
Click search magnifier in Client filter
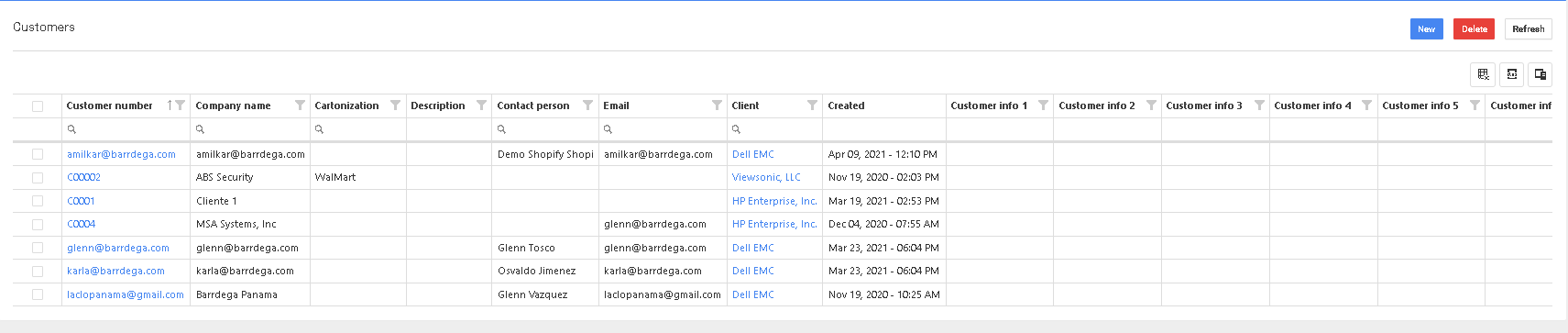tap(736, 129)
